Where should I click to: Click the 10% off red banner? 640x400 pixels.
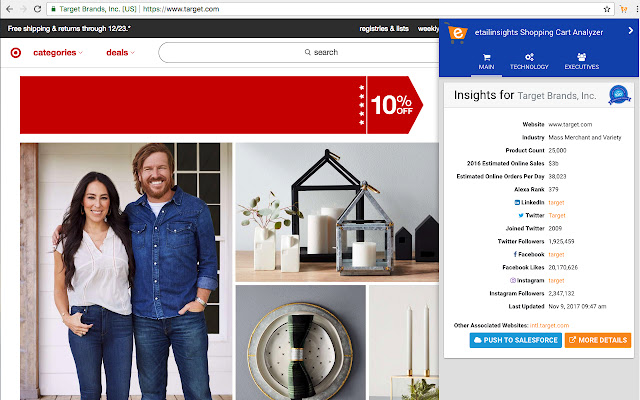[x=221, y=105]
